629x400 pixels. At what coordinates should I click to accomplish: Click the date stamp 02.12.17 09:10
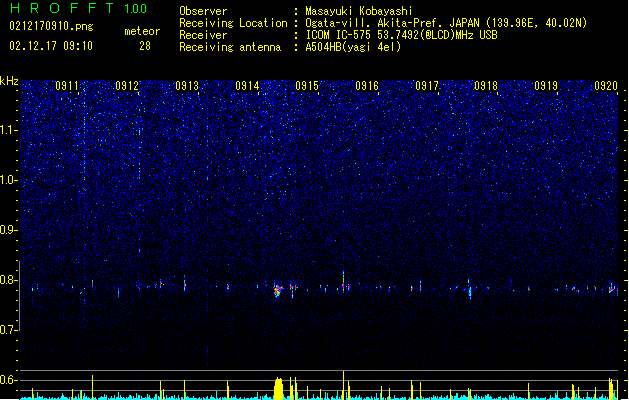click(51, 46)
